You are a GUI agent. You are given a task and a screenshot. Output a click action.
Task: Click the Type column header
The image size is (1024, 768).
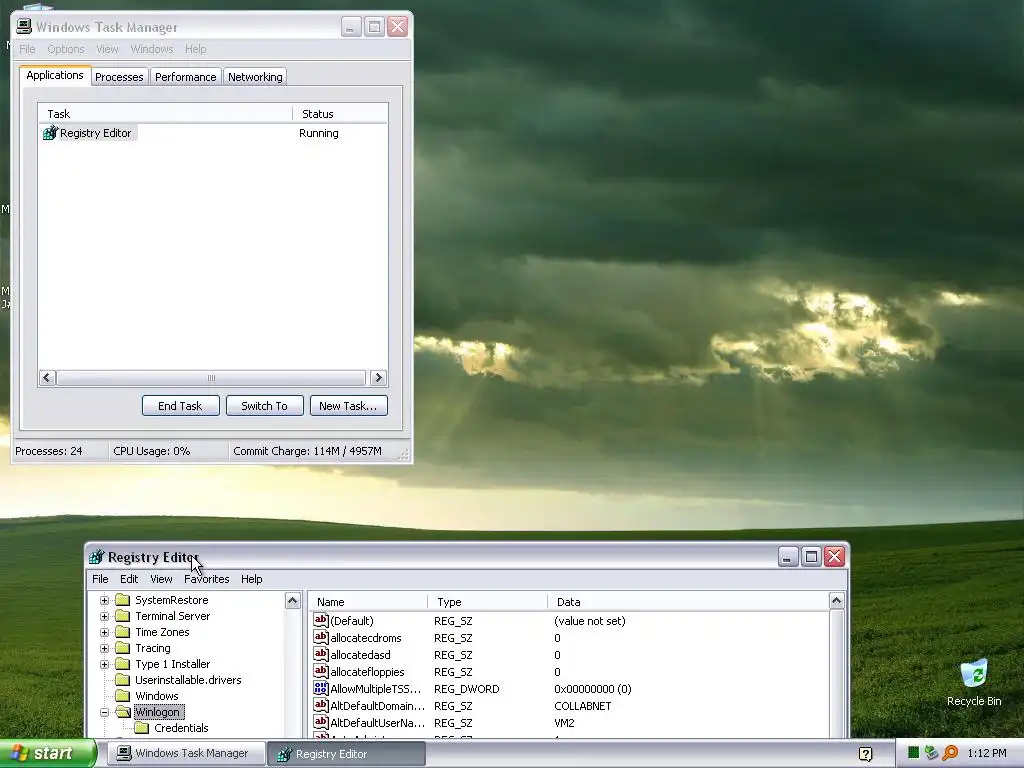(x=488, y=601)
